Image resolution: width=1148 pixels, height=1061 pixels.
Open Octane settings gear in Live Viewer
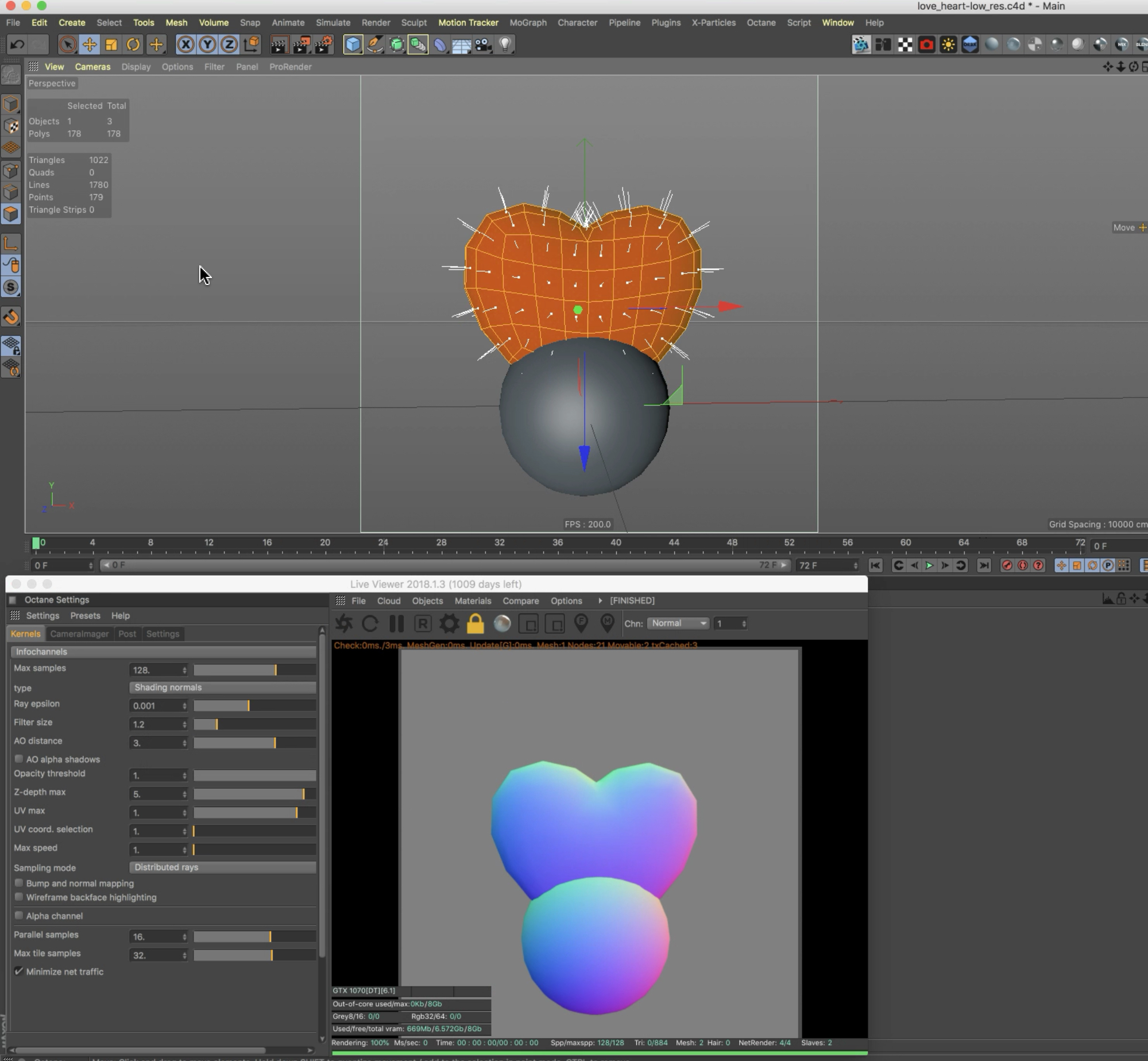[x=449, y=623]
